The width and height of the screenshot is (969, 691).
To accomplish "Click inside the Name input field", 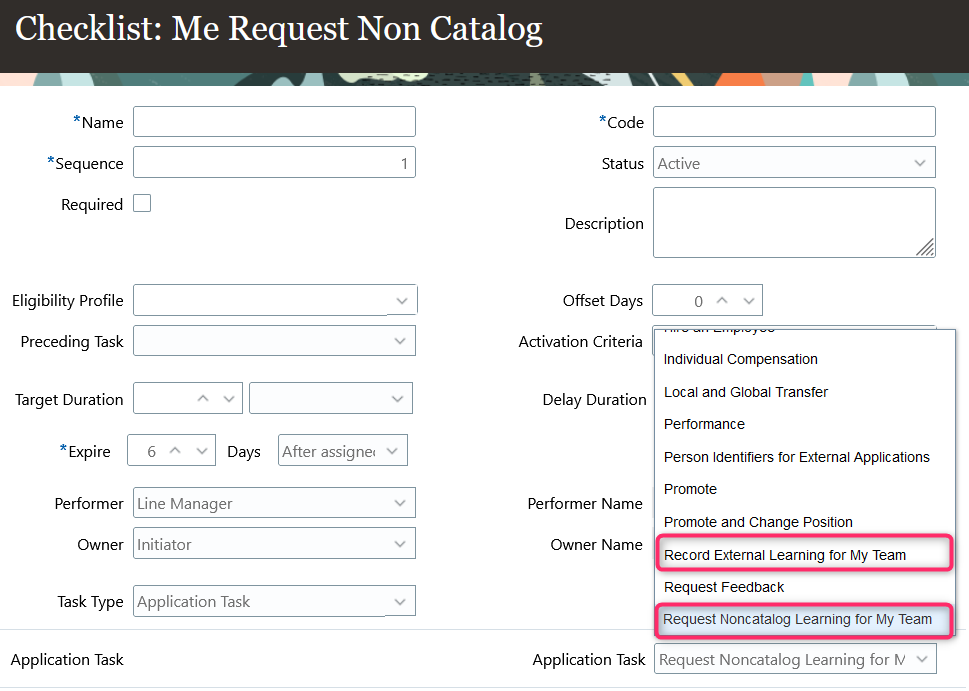I will tap(273, 121).
